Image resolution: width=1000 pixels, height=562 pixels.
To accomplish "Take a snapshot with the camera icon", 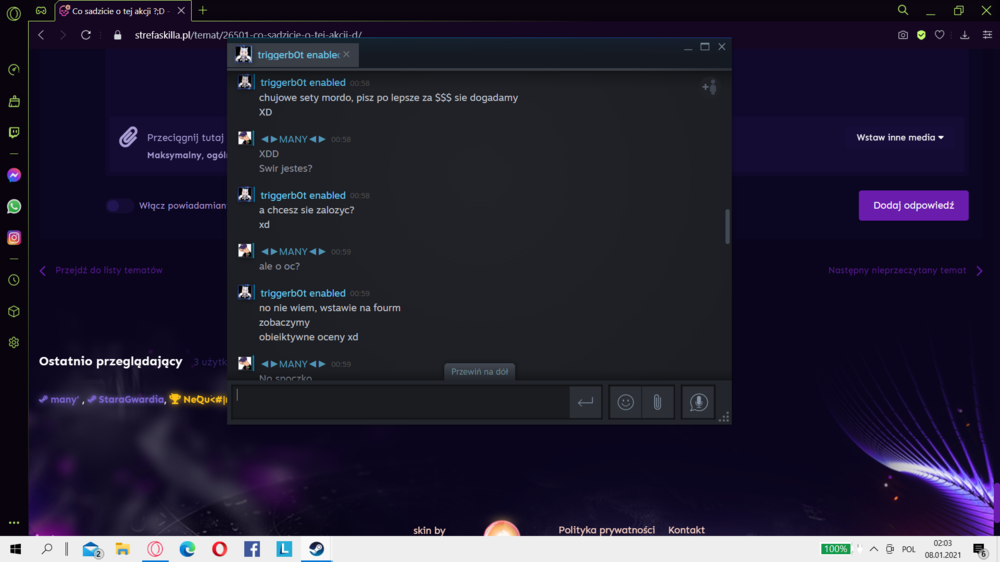I will point(902,35).
